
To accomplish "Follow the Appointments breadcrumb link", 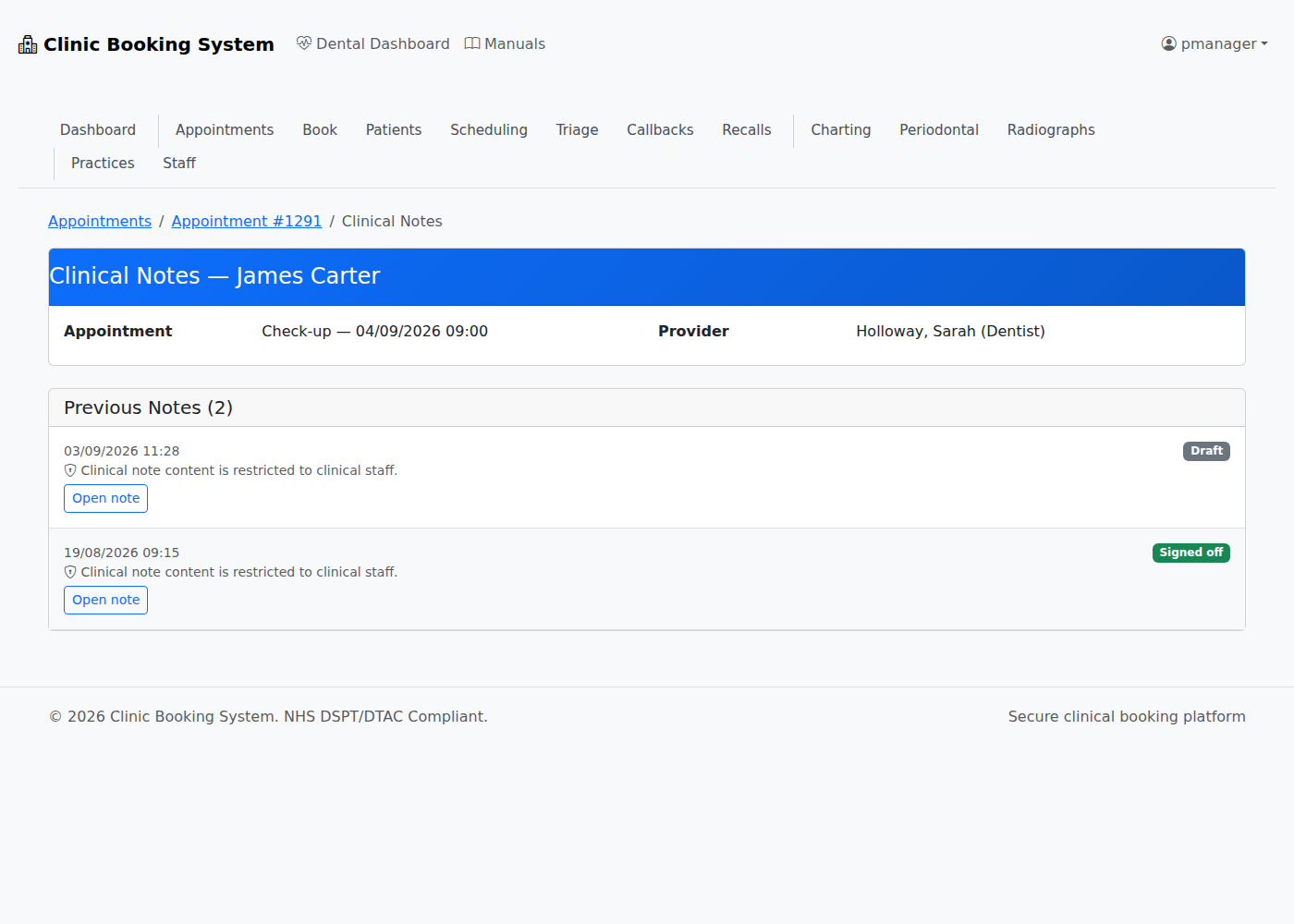I will [100, 221].
